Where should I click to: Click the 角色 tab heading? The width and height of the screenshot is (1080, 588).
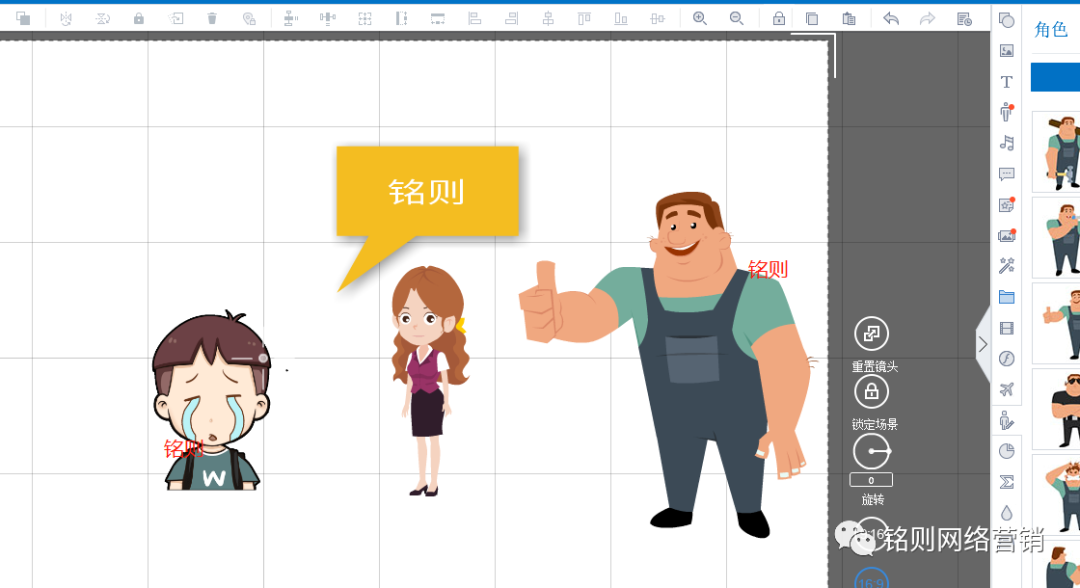coord(1051,30)
